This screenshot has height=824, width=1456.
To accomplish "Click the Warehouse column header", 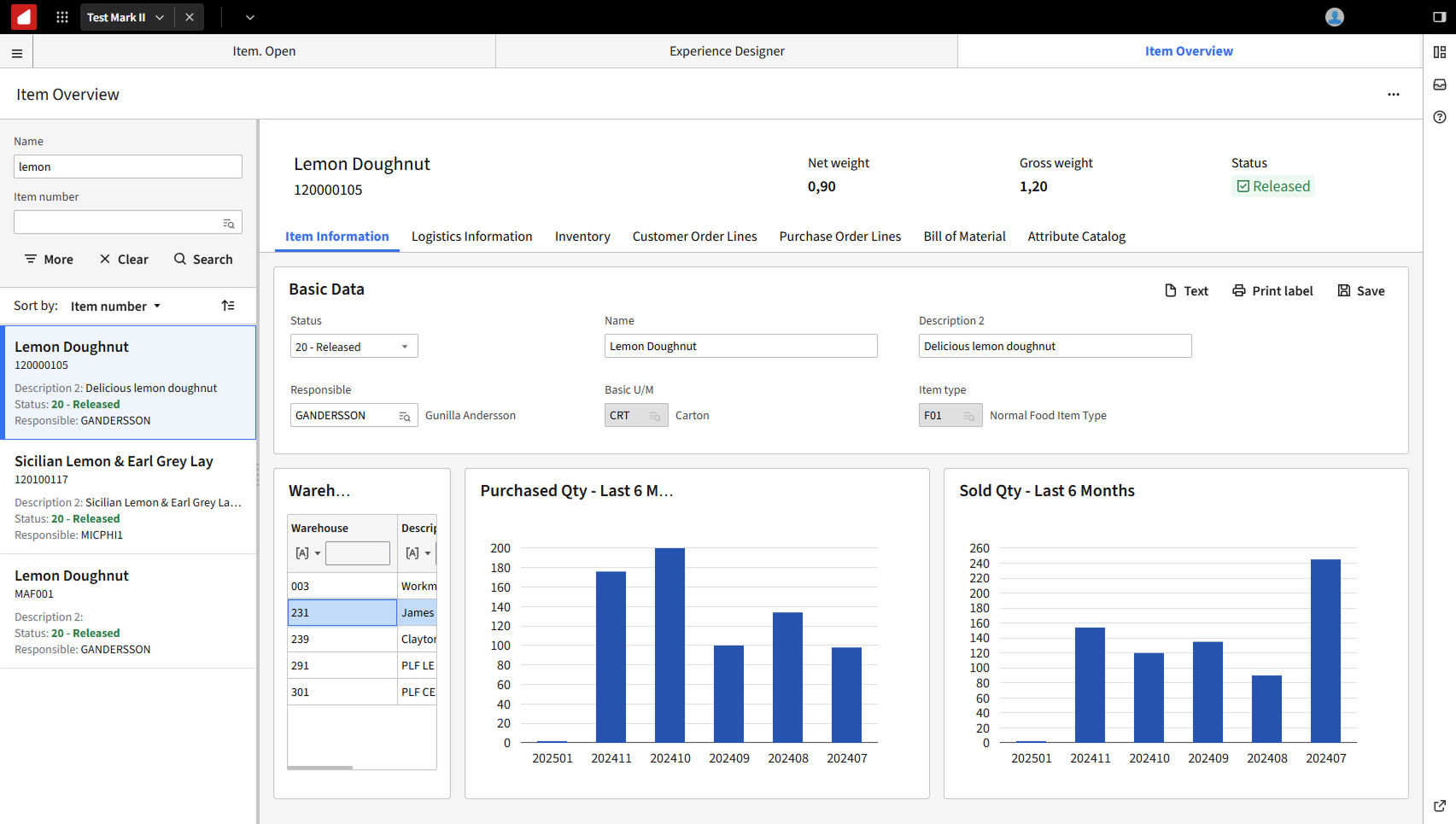I will pyautogui.click(x=342, y=529).
